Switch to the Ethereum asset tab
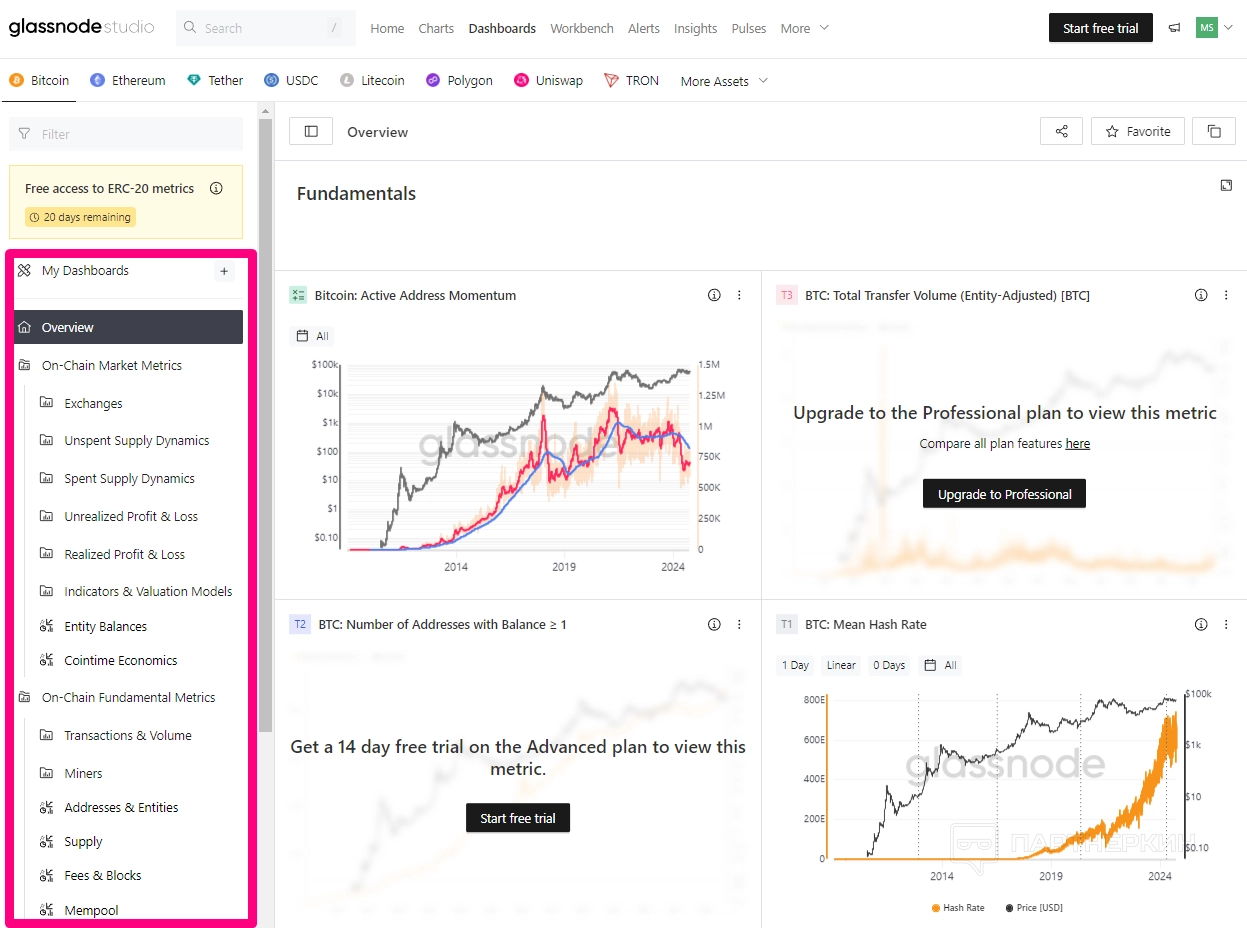1247x928 pixels. pos(128,80)
